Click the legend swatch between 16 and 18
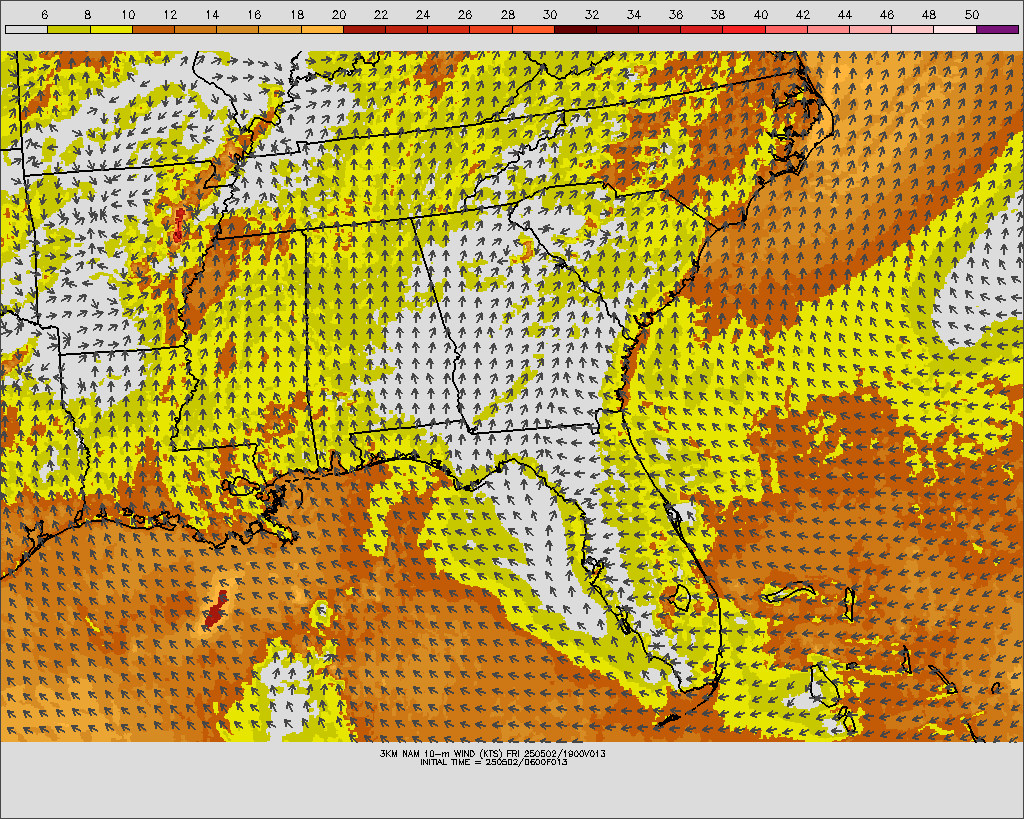 [280, 29]
